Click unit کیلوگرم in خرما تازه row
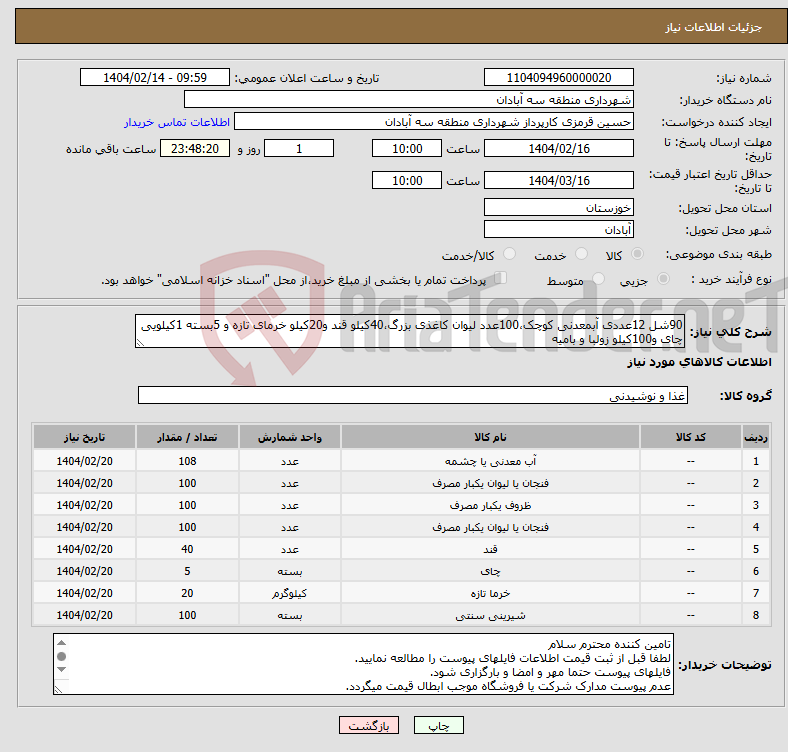788x752 pixels. tap(290, 593)
